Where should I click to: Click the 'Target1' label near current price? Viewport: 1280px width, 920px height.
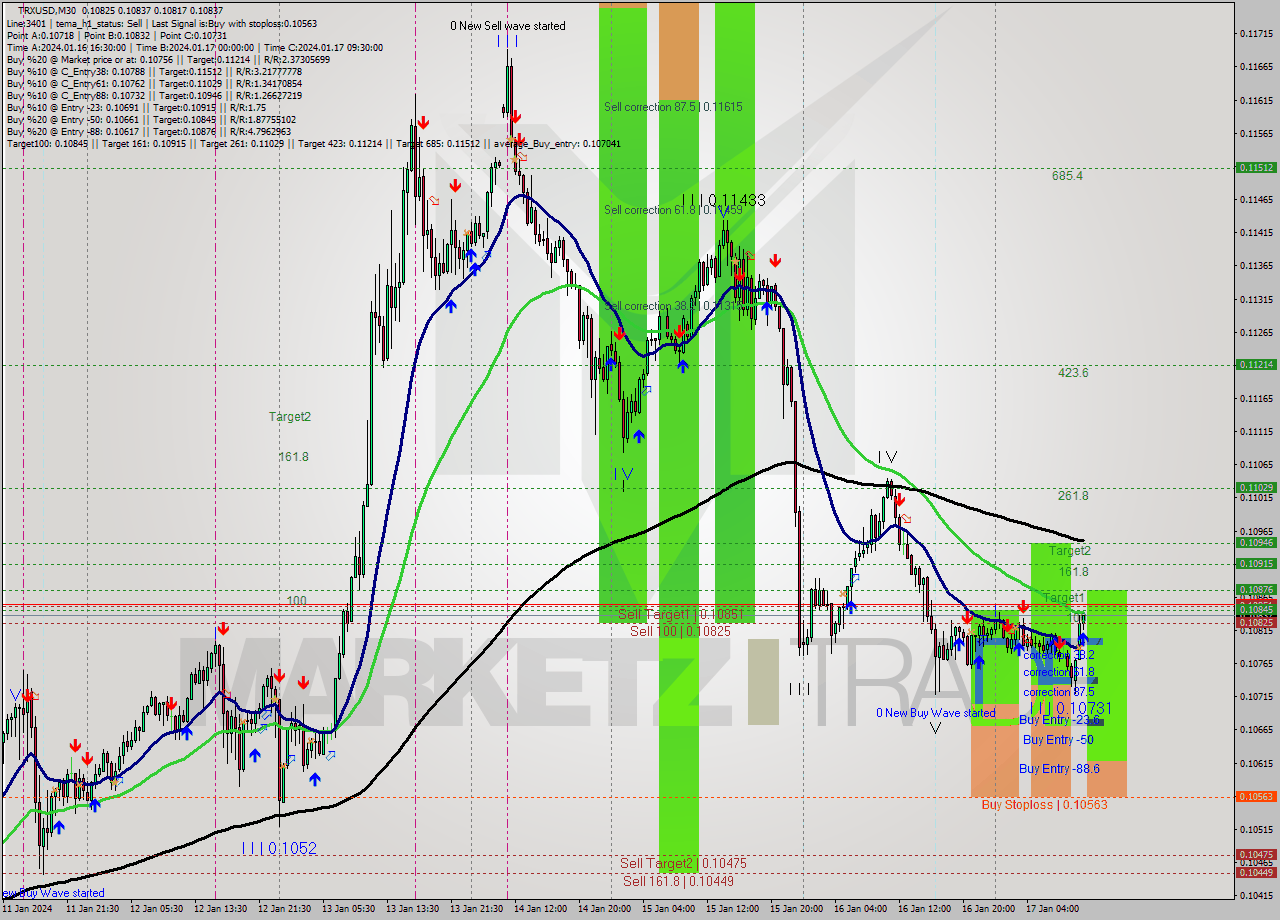coord(1063,597)
